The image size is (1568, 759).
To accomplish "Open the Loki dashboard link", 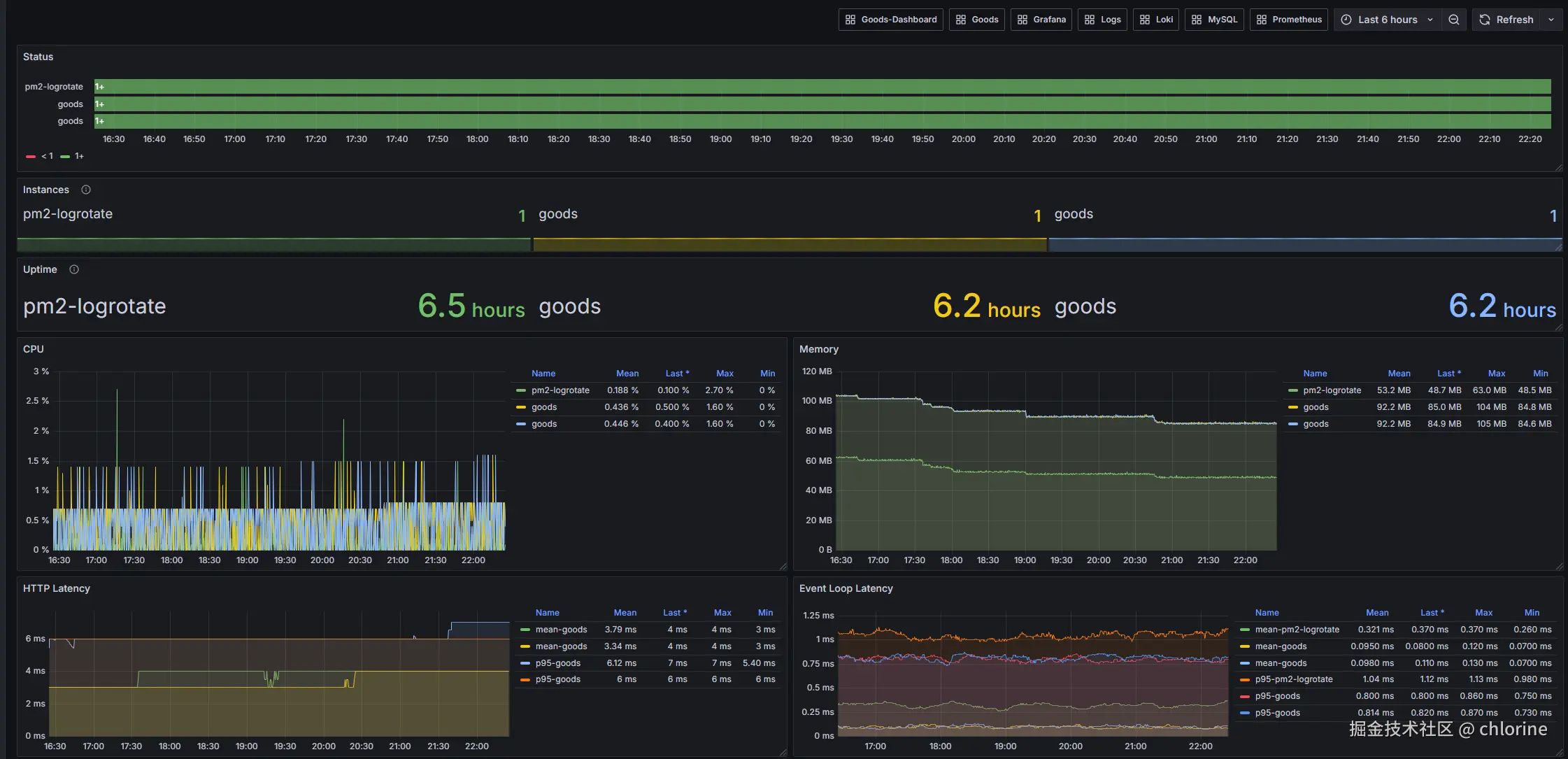I will point(1155,20).
